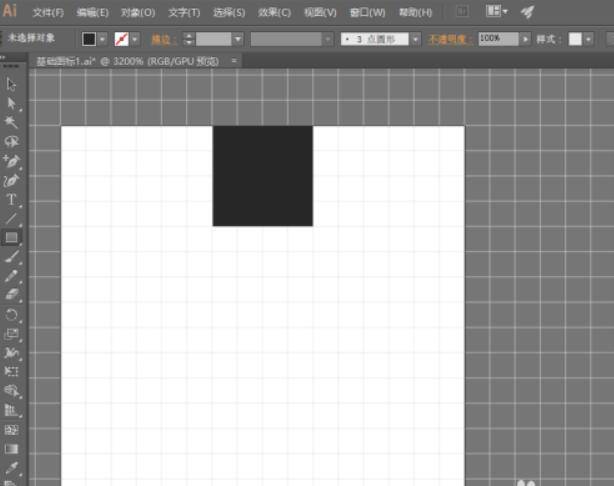
Task: Open the stroke color dropdown
Action: [x=137, y=39]
